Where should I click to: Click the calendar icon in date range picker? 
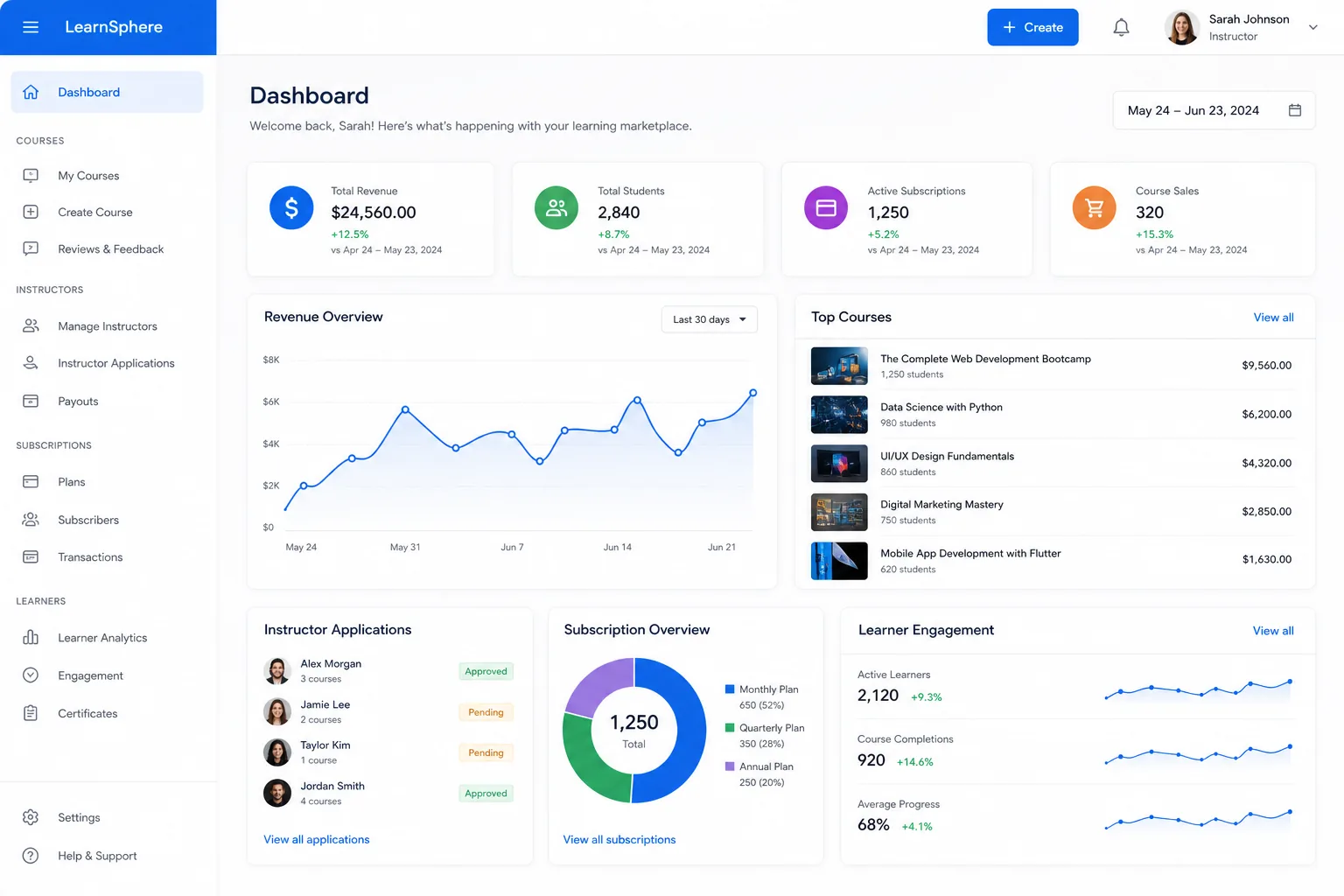[x=1295, y=110]
